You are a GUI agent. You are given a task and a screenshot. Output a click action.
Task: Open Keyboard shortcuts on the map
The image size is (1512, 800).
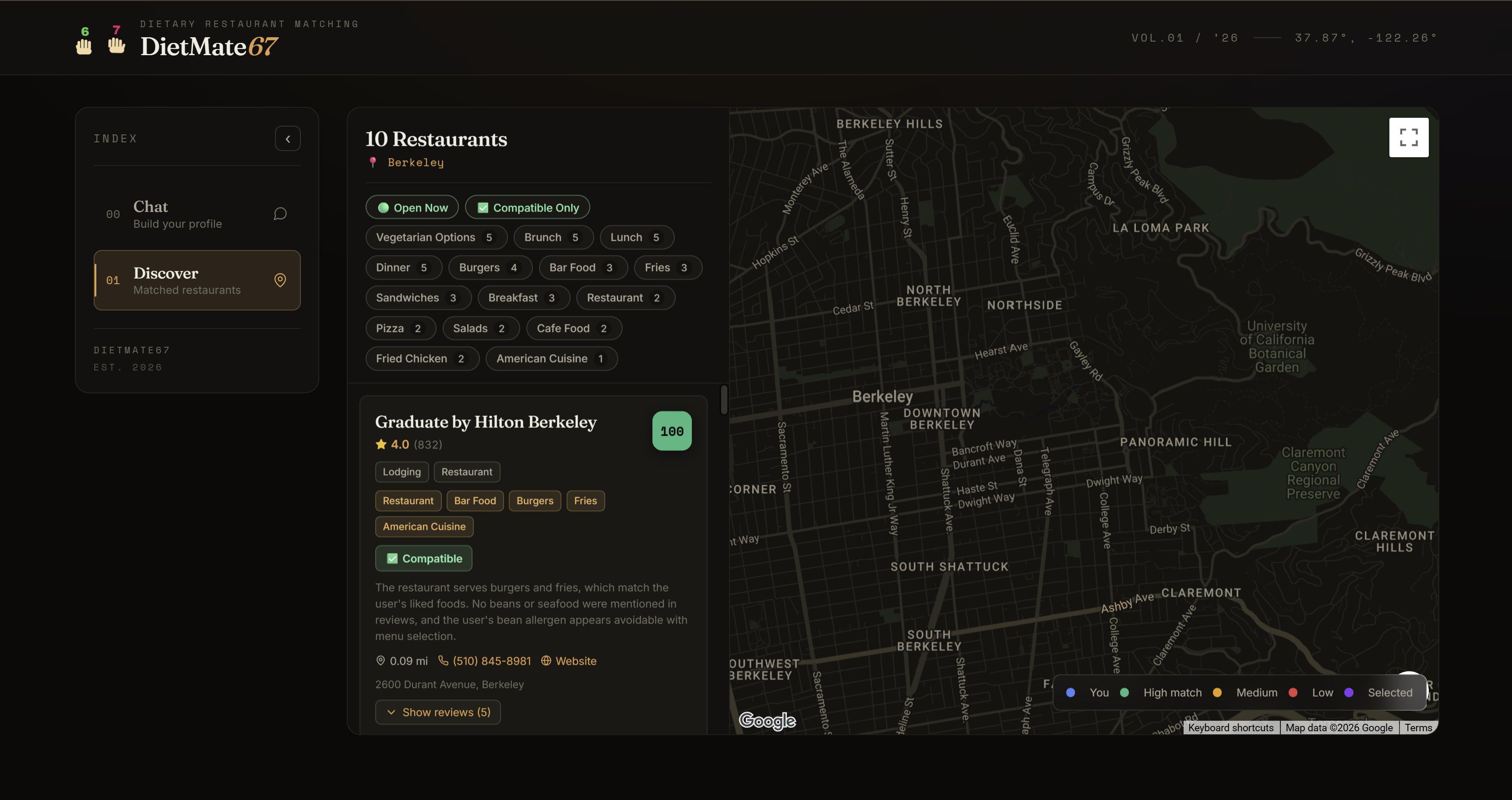point(1231,728)
